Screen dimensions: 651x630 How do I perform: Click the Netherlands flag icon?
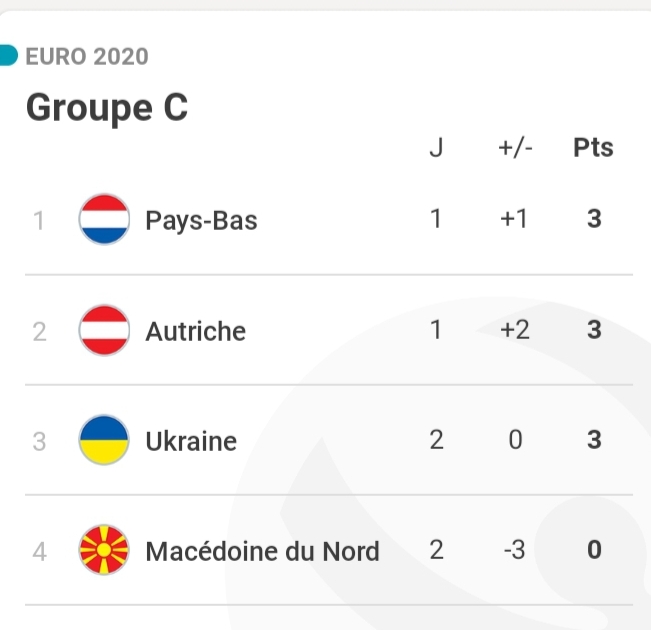[x=104, y=219]
